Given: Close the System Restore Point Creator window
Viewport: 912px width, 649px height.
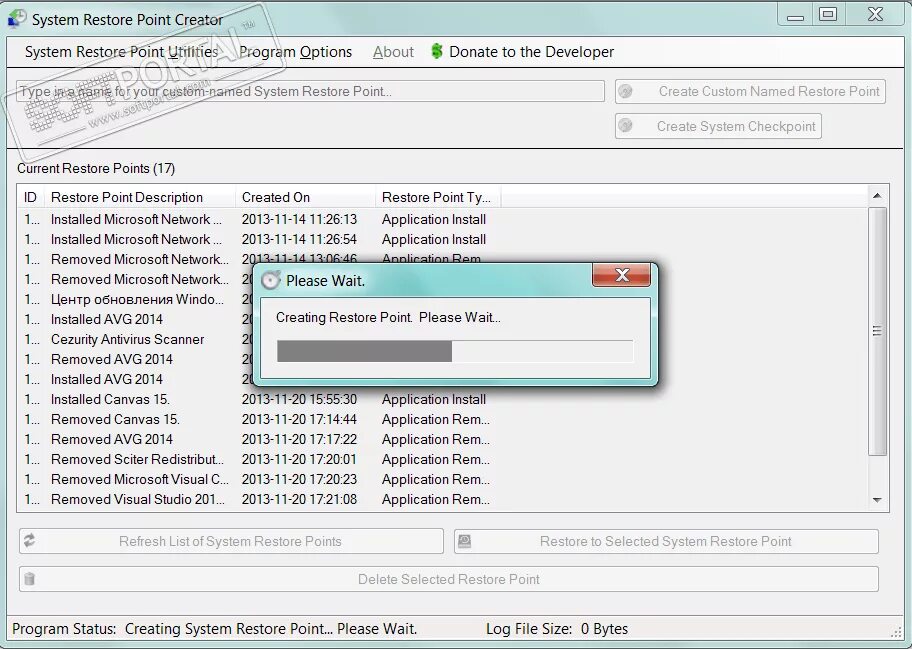Looking at the screenshot, I should coord(875,15).
